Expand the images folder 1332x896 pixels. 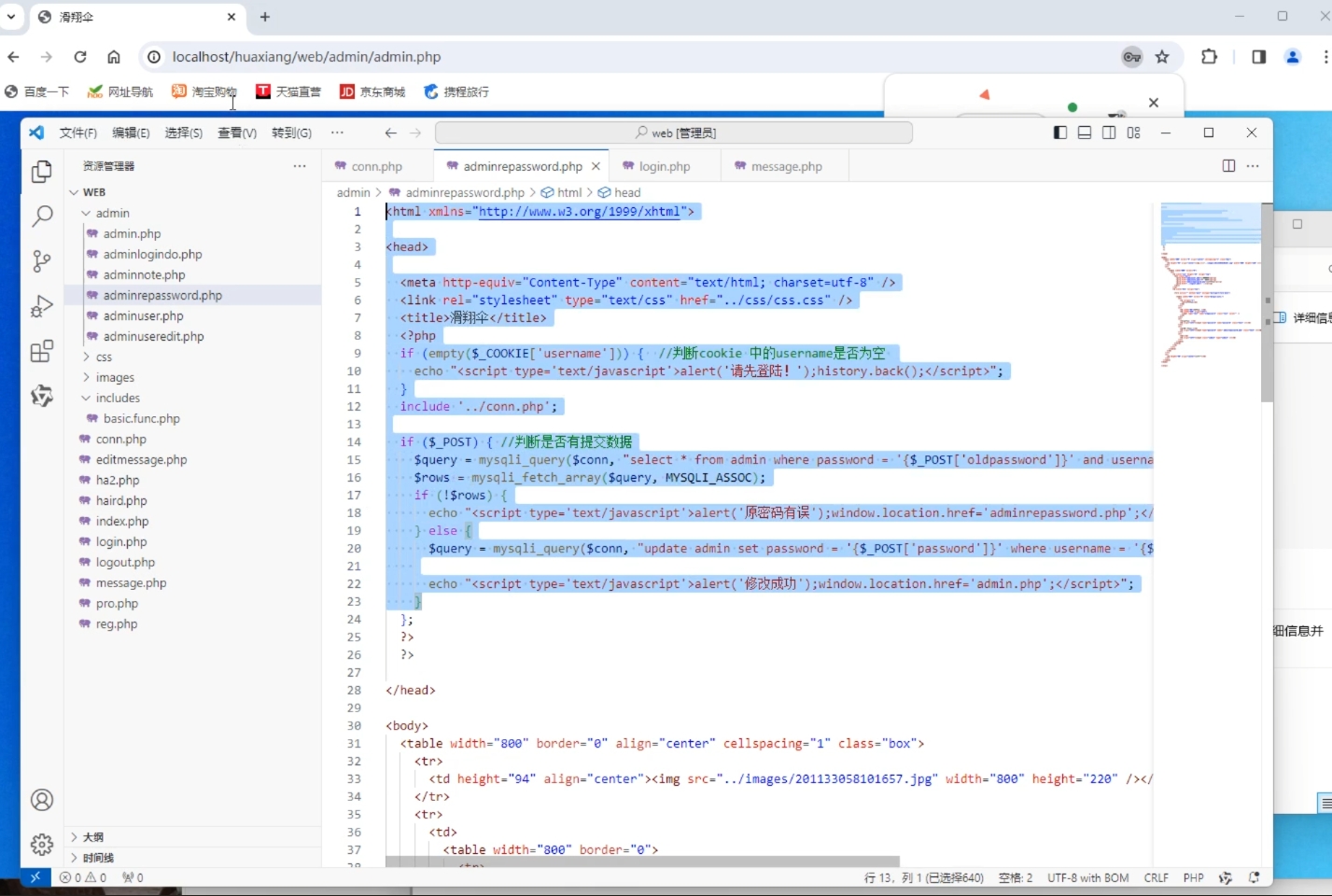pyautogui.click(x=115, y=377)
